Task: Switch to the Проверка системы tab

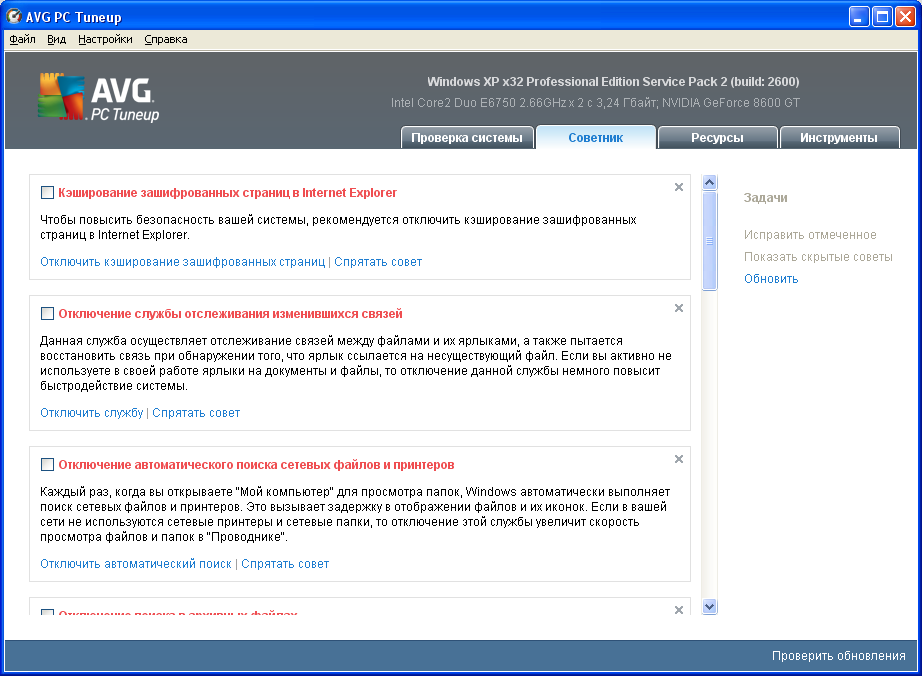Action: tap(467, 138)
